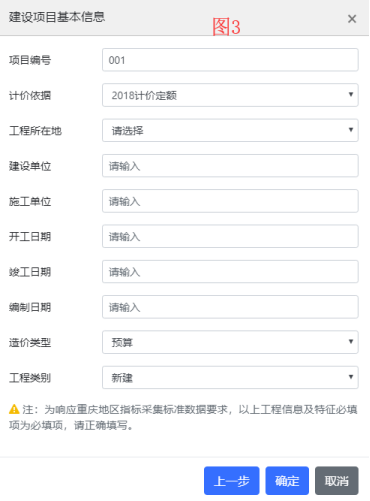
Task: Click the 建设单位 input field
Action: click(x=230, y=166)
